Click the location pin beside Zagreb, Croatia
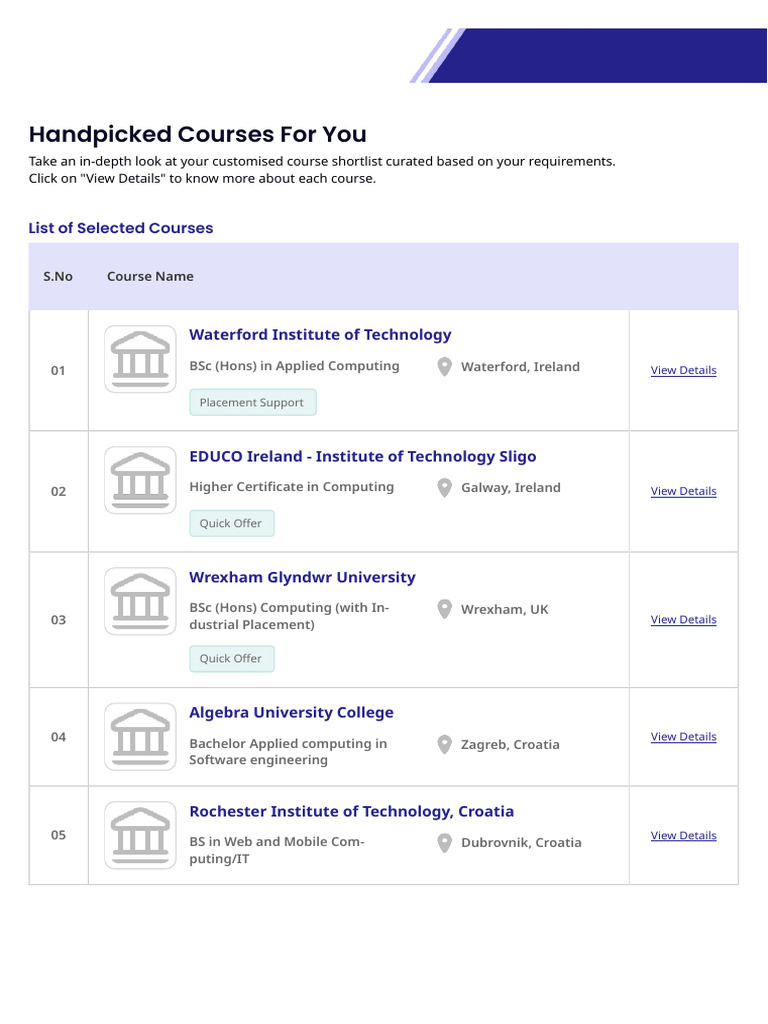This screenshot has height=1024, width=768. click(445, 744)
